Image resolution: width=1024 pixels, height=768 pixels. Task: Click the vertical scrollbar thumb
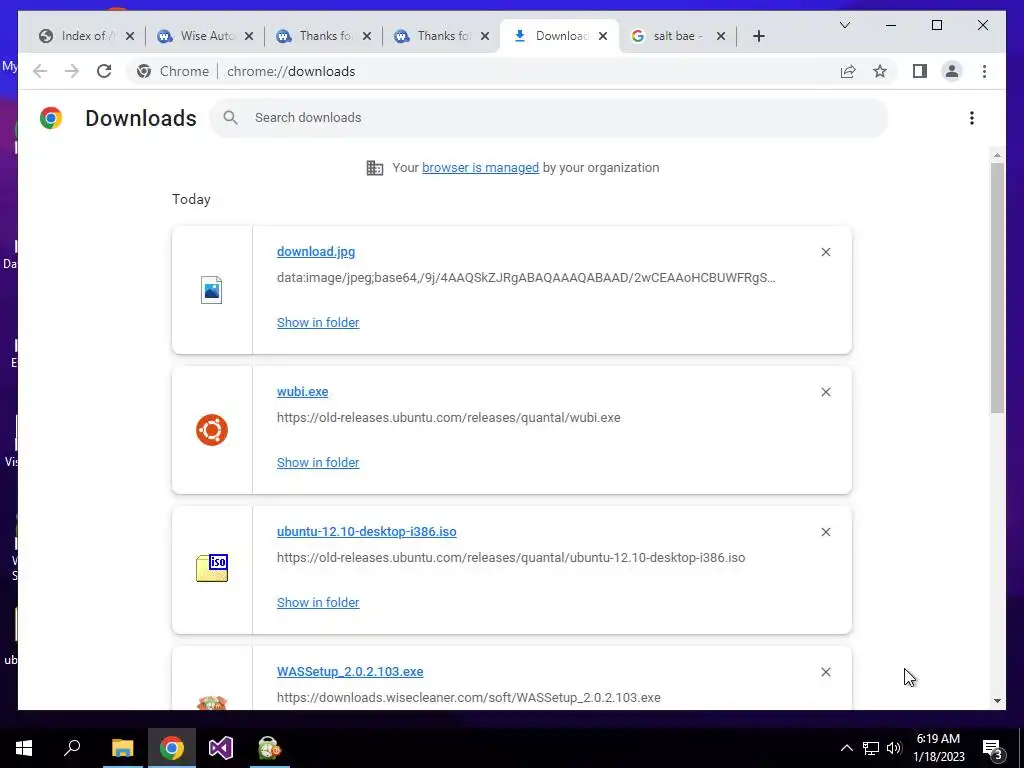[997, 287]
